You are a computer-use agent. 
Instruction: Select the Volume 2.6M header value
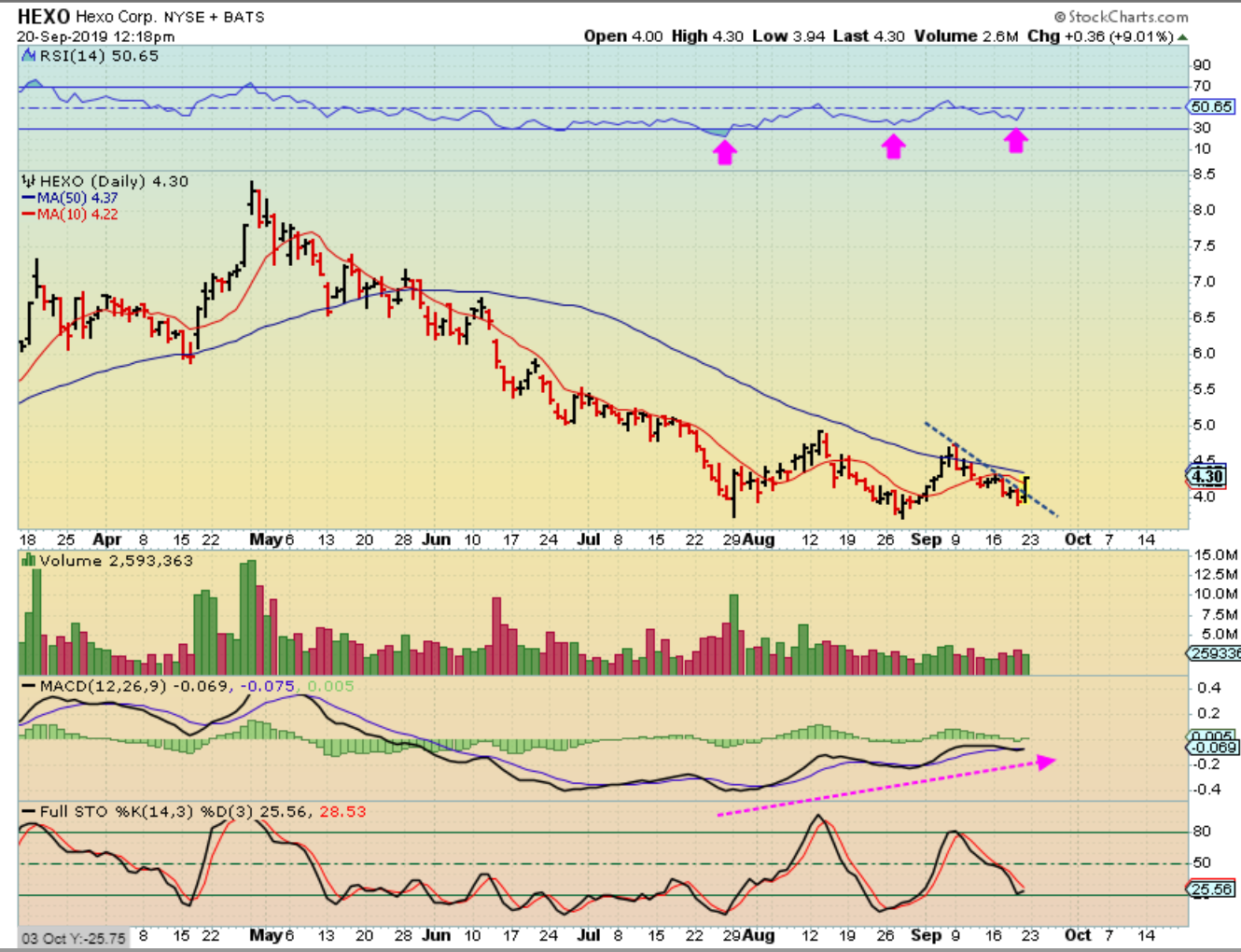coord(966,36)
